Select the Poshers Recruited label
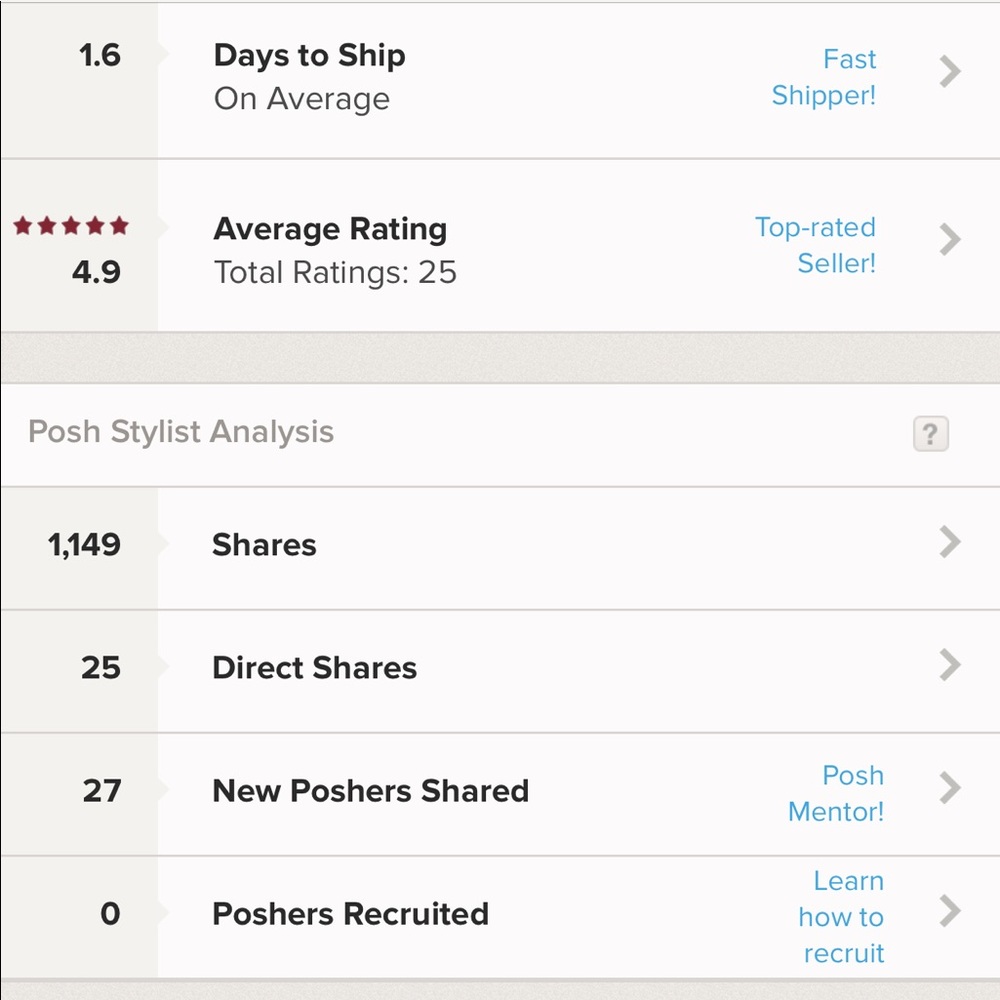Viewport: 1000px width, 1000px height. (350, 914)
